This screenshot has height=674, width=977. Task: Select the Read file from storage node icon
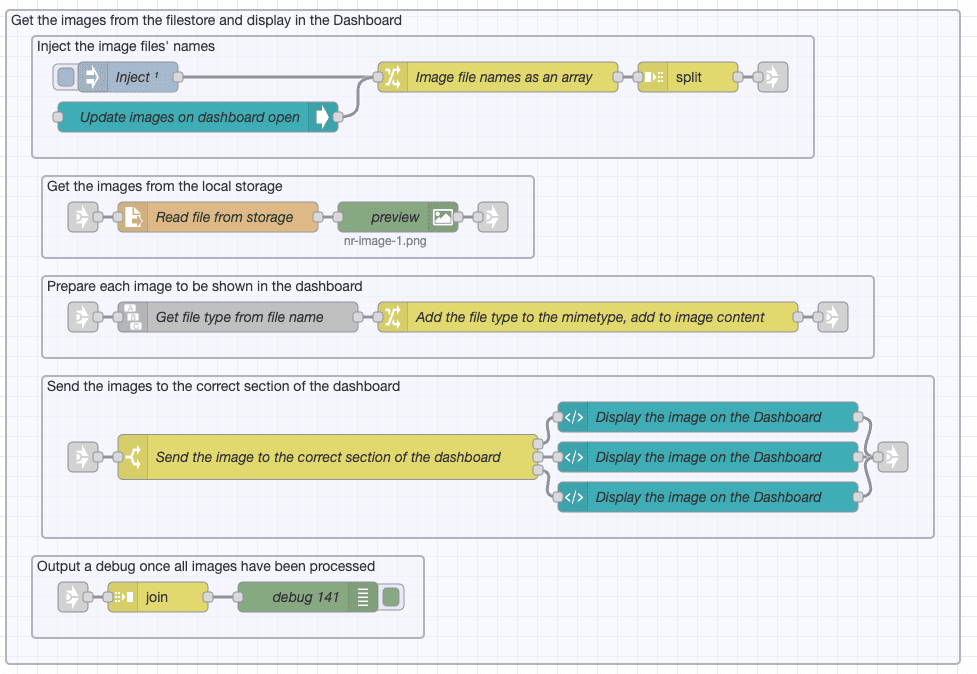[132, 217]
